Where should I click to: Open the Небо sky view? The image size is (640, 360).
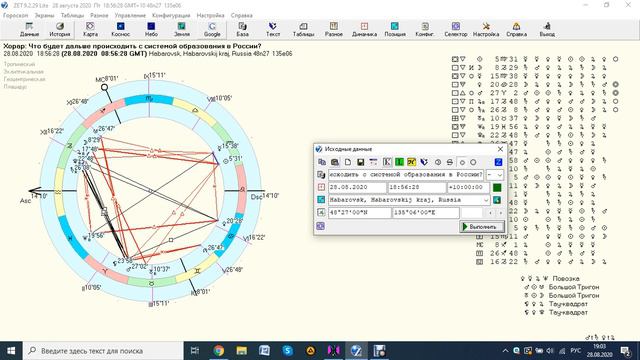tap(151, 30)
